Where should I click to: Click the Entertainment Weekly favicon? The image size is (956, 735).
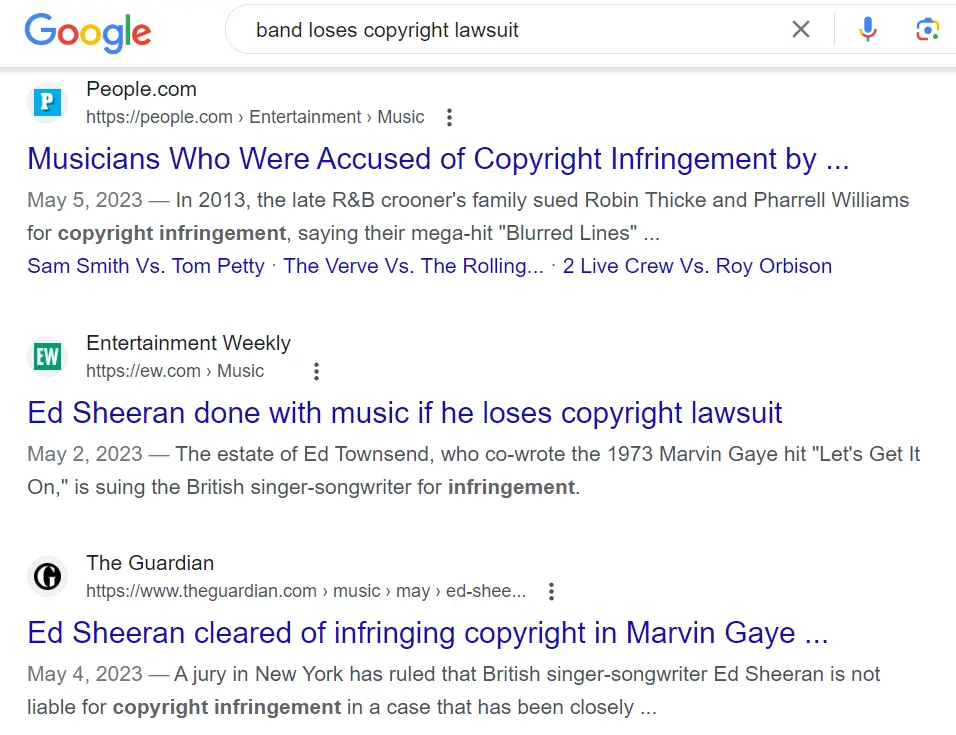(x=47, y=356)
